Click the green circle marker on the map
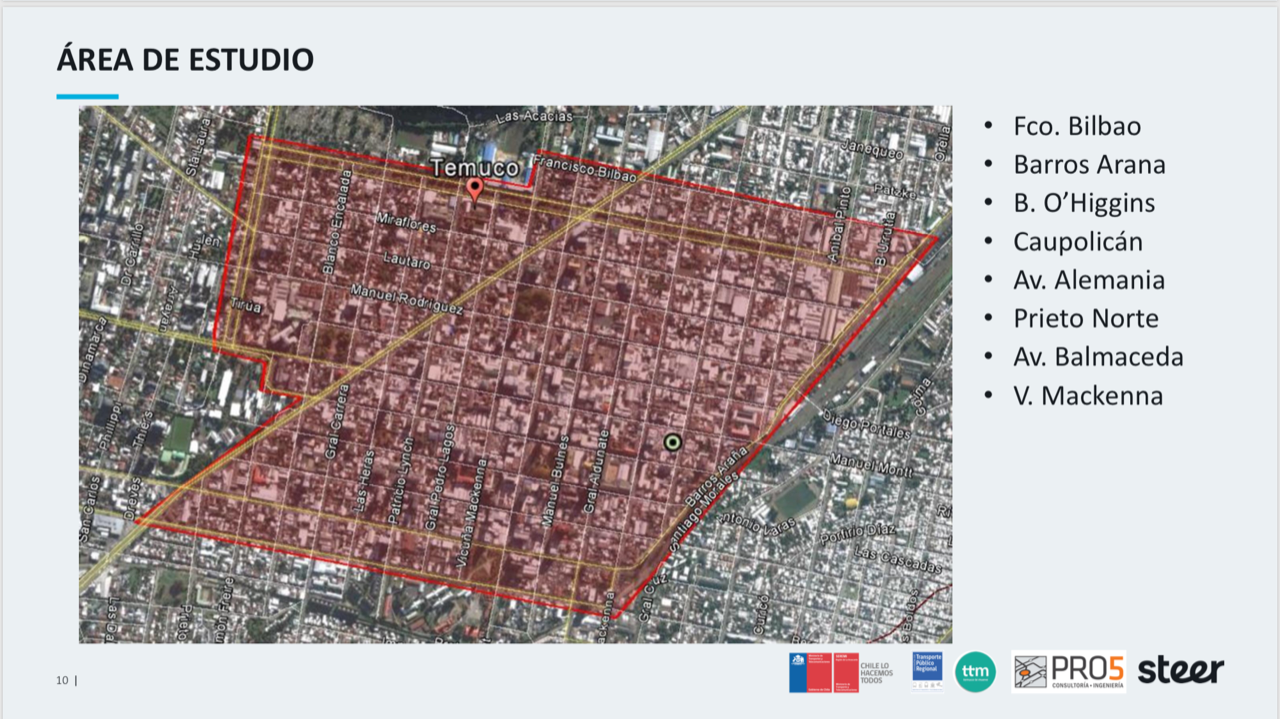Screen dimensions: 1280x719 [x=671, y=440]
